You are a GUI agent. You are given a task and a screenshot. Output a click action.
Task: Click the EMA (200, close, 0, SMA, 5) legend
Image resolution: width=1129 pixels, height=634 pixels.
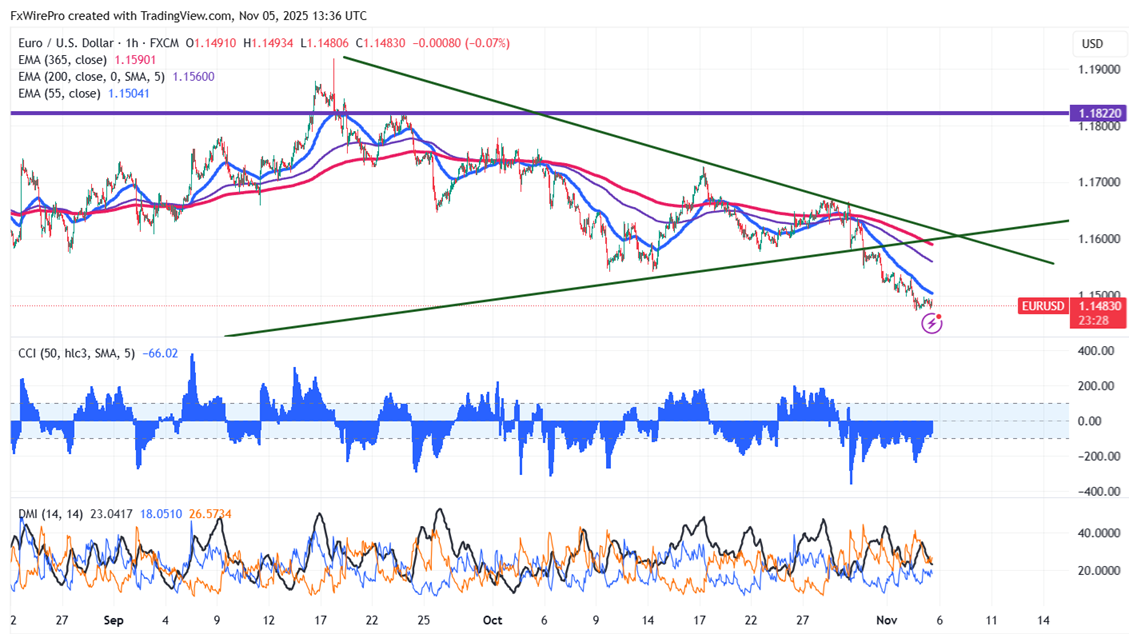pyautogui.click(x=91, y=76)
